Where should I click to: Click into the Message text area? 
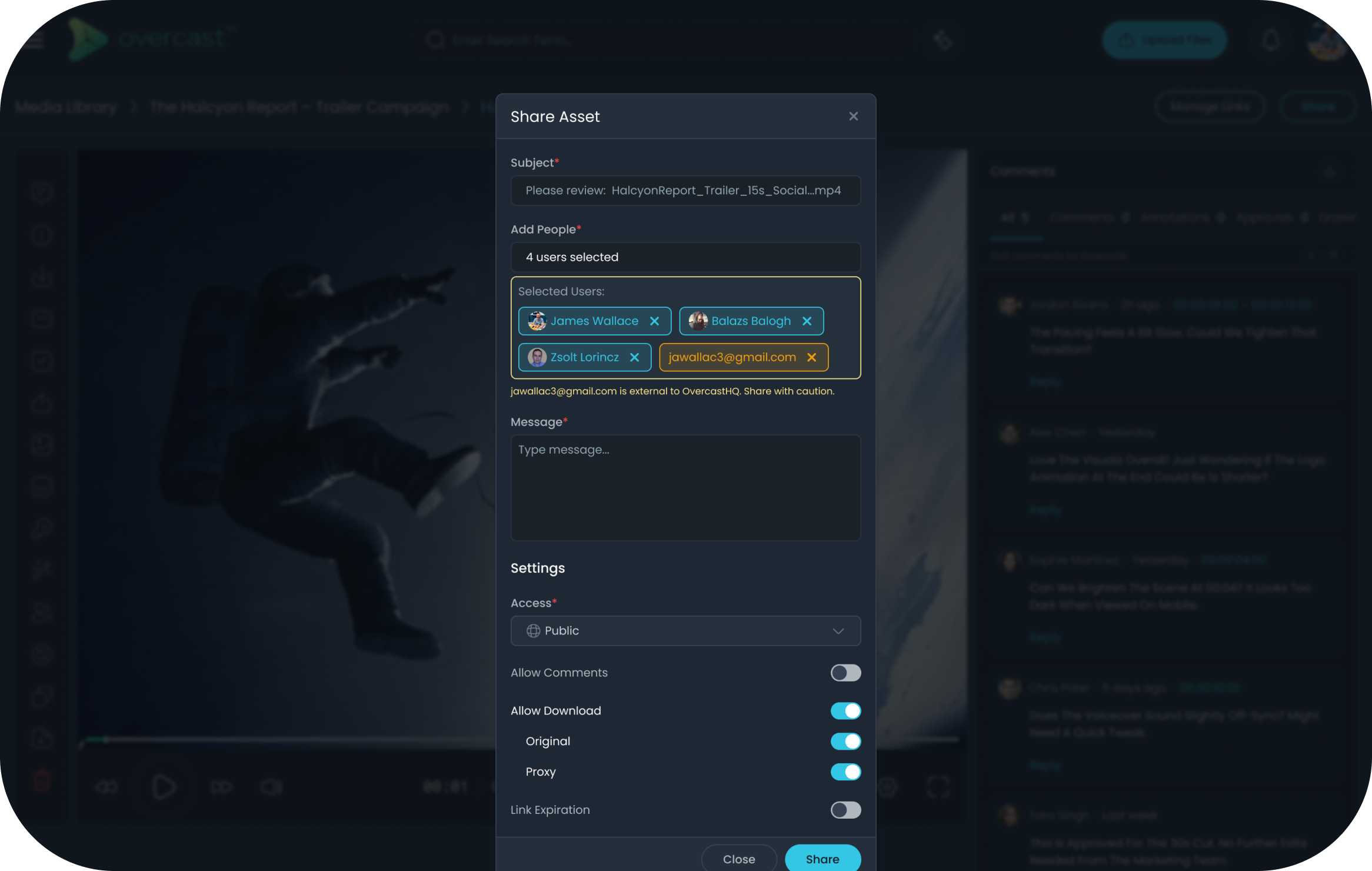pyautogui.click(x=685, y=487)
